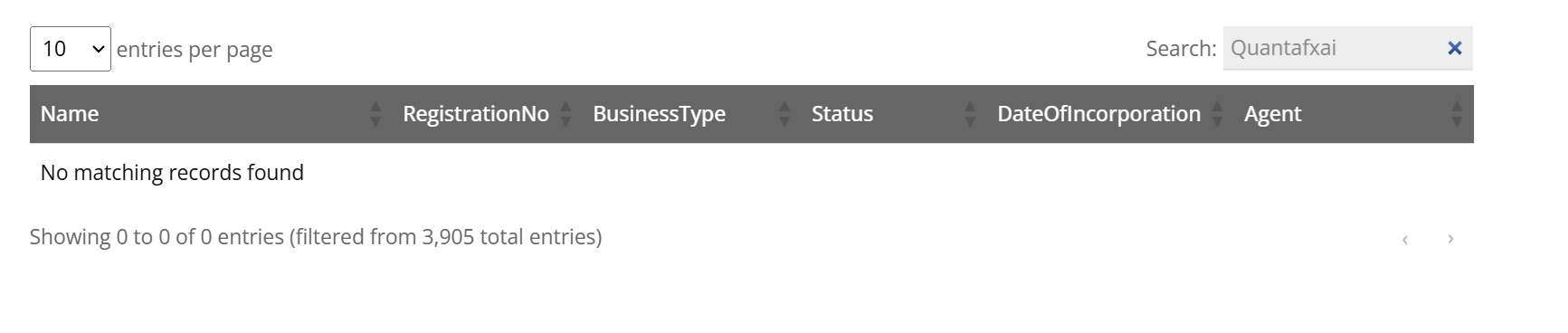Sort by Status column header

(842, 114)
